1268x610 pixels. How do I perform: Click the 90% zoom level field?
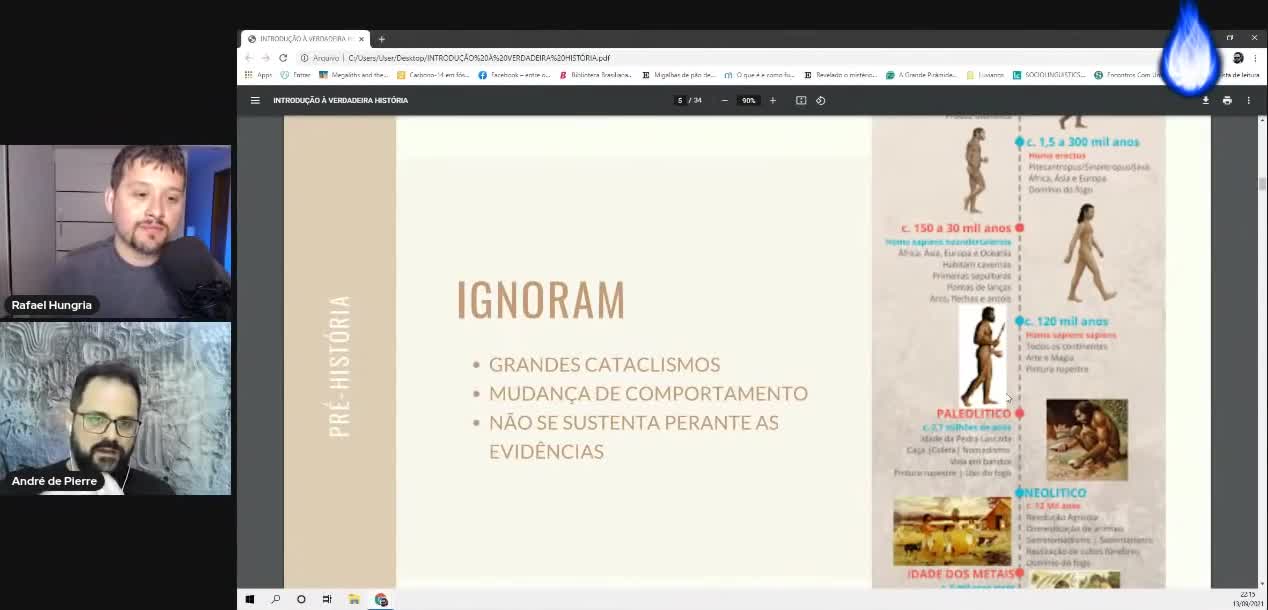748,100
